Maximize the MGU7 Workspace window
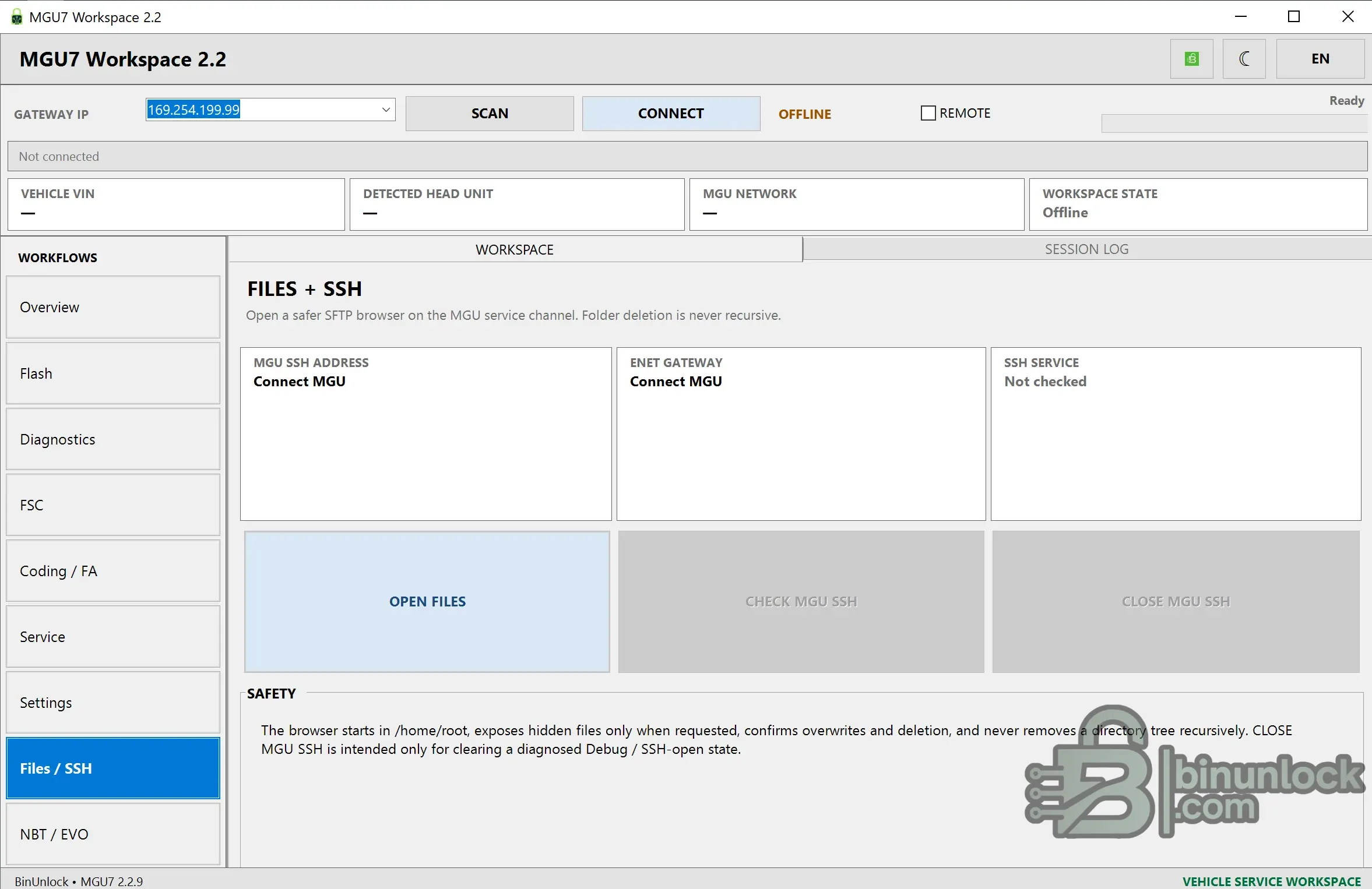The image size is (1372, 889). [1294, 16]
